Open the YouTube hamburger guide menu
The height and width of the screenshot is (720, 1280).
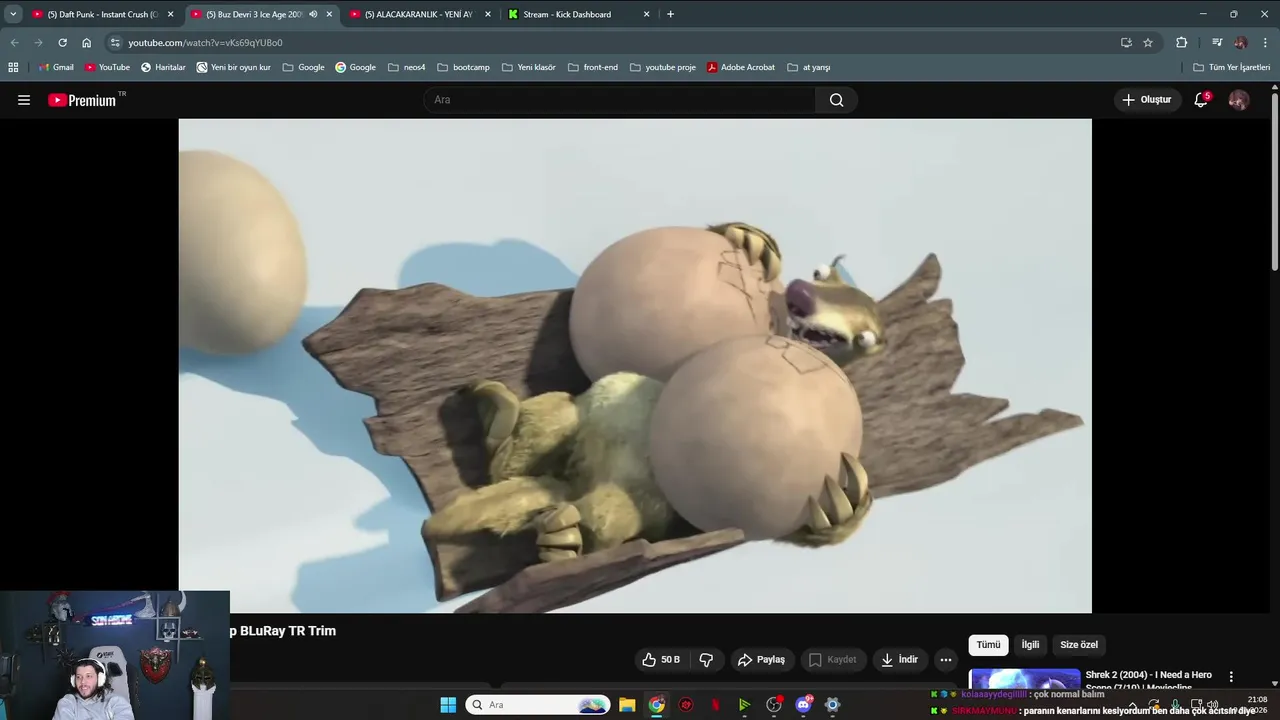24,100
